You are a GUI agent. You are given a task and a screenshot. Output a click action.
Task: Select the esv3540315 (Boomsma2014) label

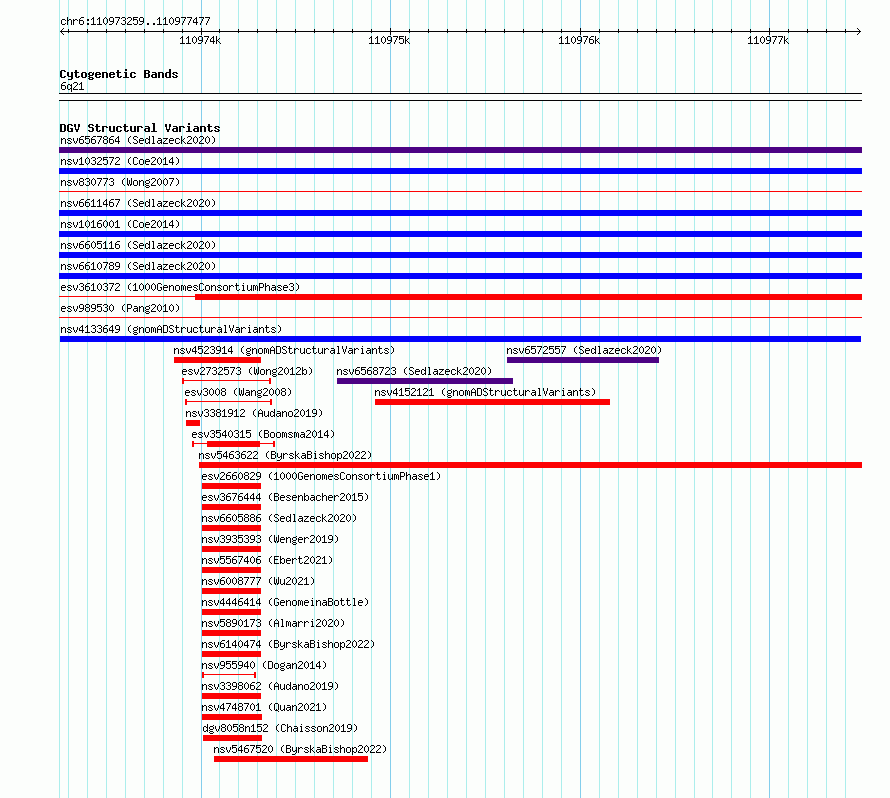[x=263, y=434]
